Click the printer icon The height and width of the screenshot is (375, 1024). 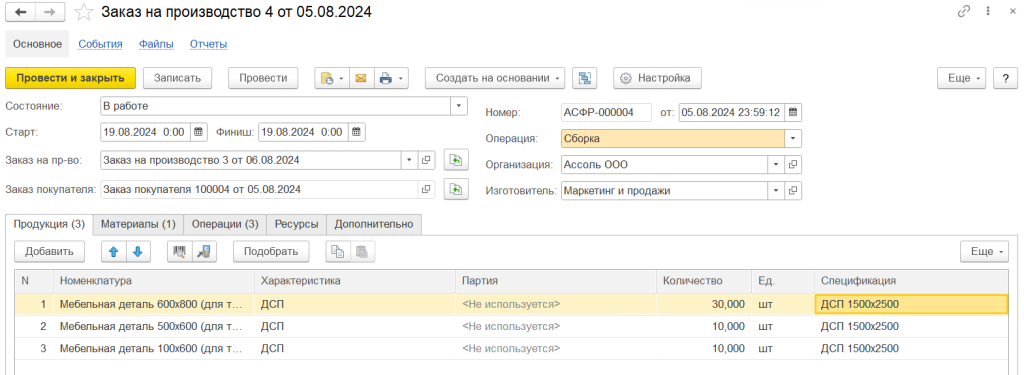click(385, 78)
